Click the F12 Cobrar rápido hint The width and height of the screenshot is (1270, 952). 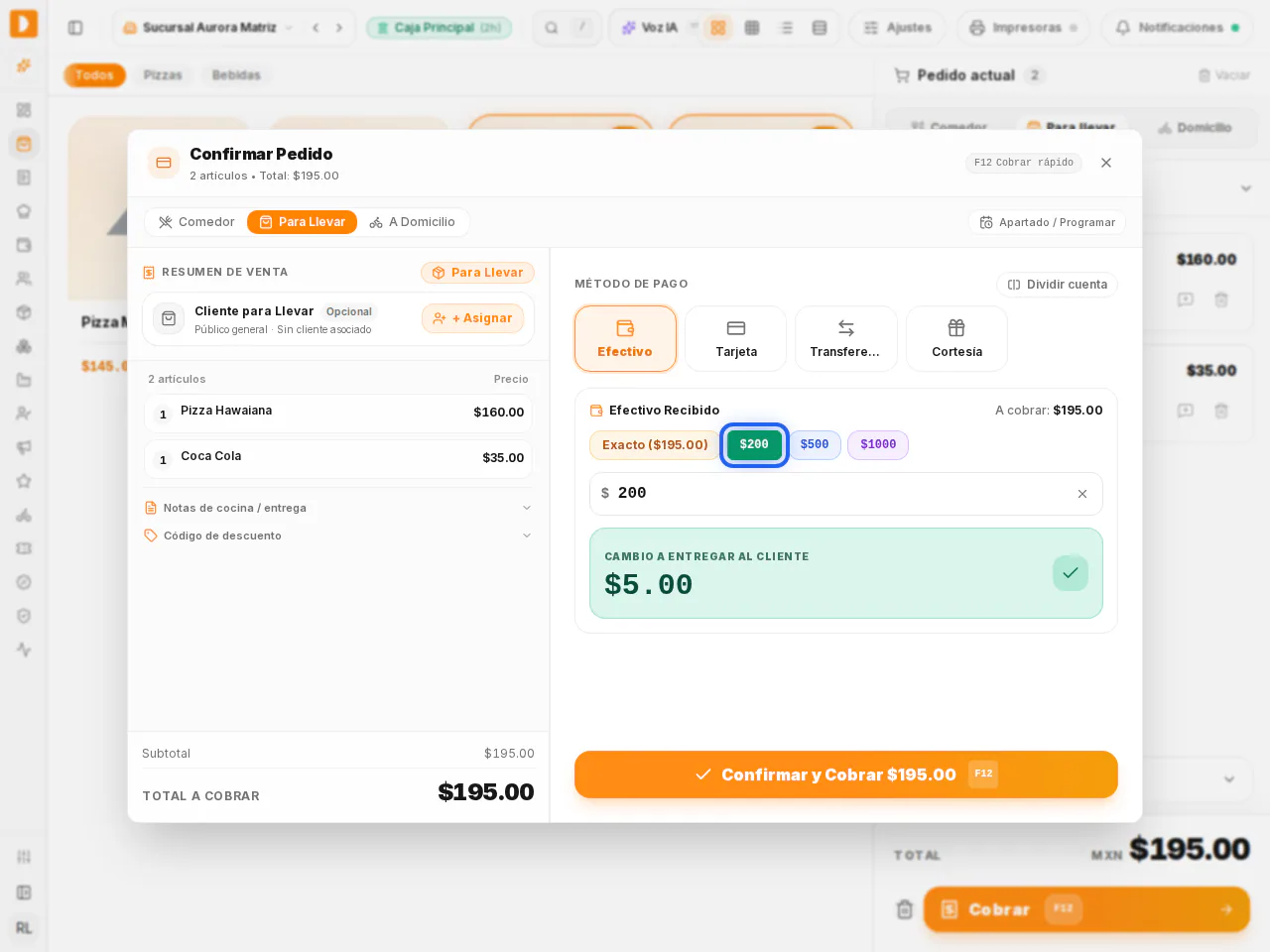tap(1024, 163)
